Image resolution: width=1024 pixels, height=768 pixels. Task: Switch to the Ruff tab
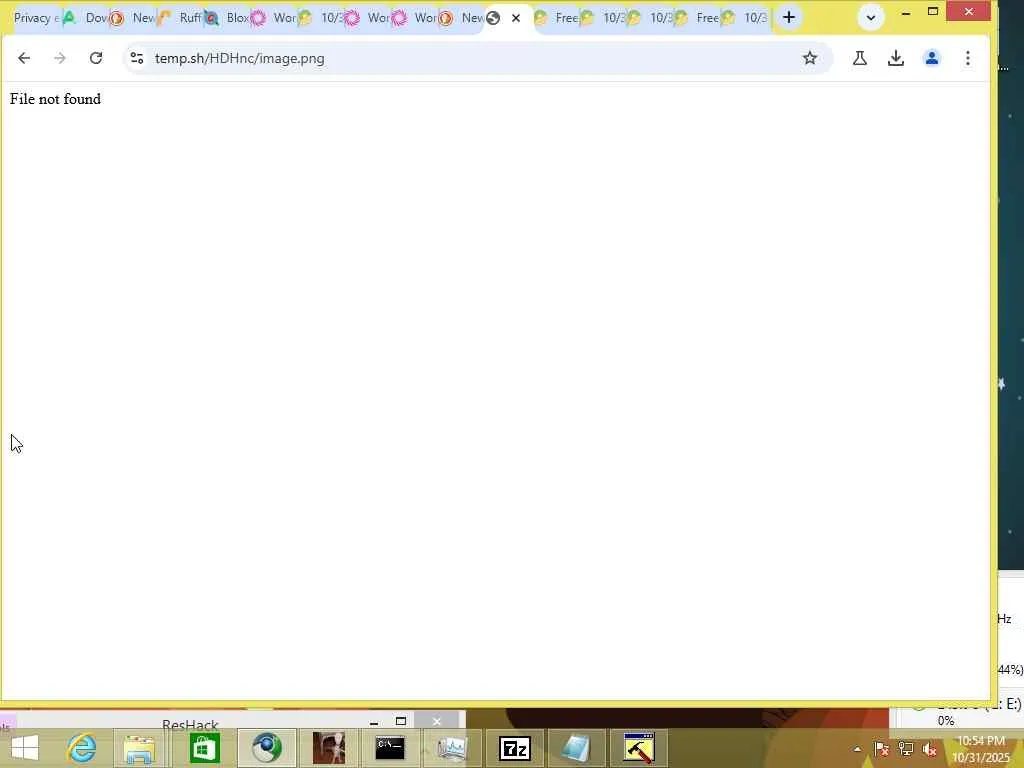tap(179, 18)
